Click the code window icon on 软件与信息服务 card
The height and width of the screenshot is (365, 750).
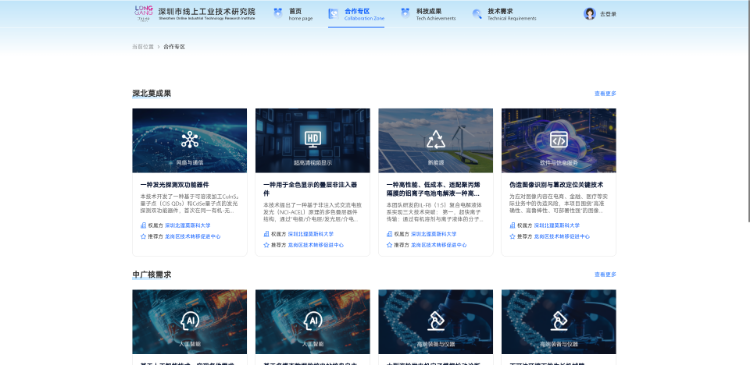559,139
